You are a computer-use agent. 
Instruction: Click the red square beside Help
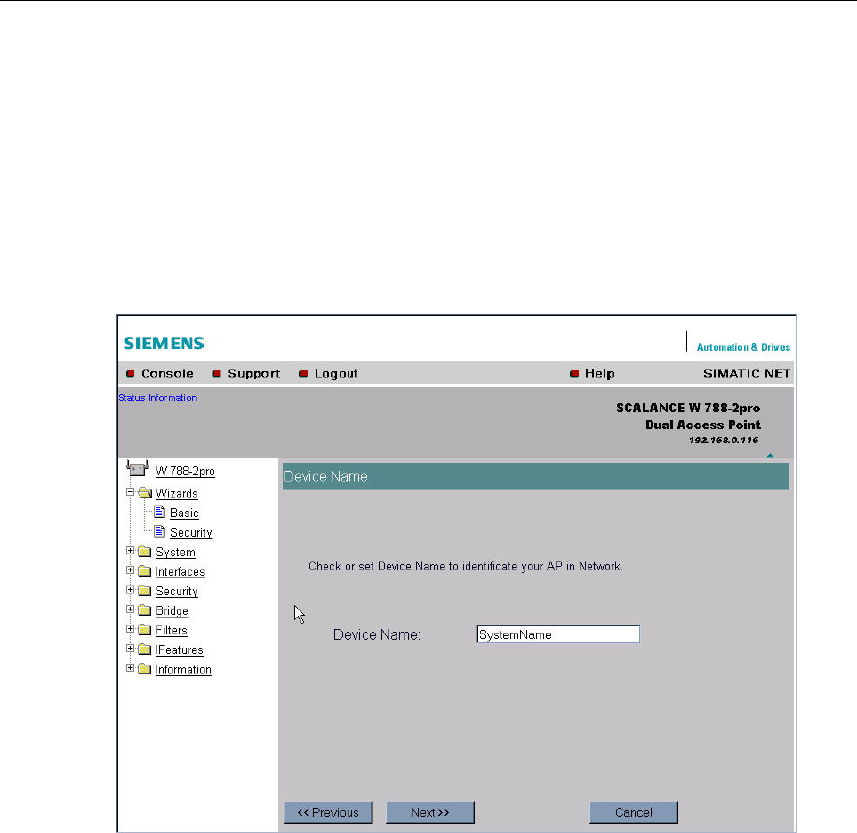coord(574,374)
